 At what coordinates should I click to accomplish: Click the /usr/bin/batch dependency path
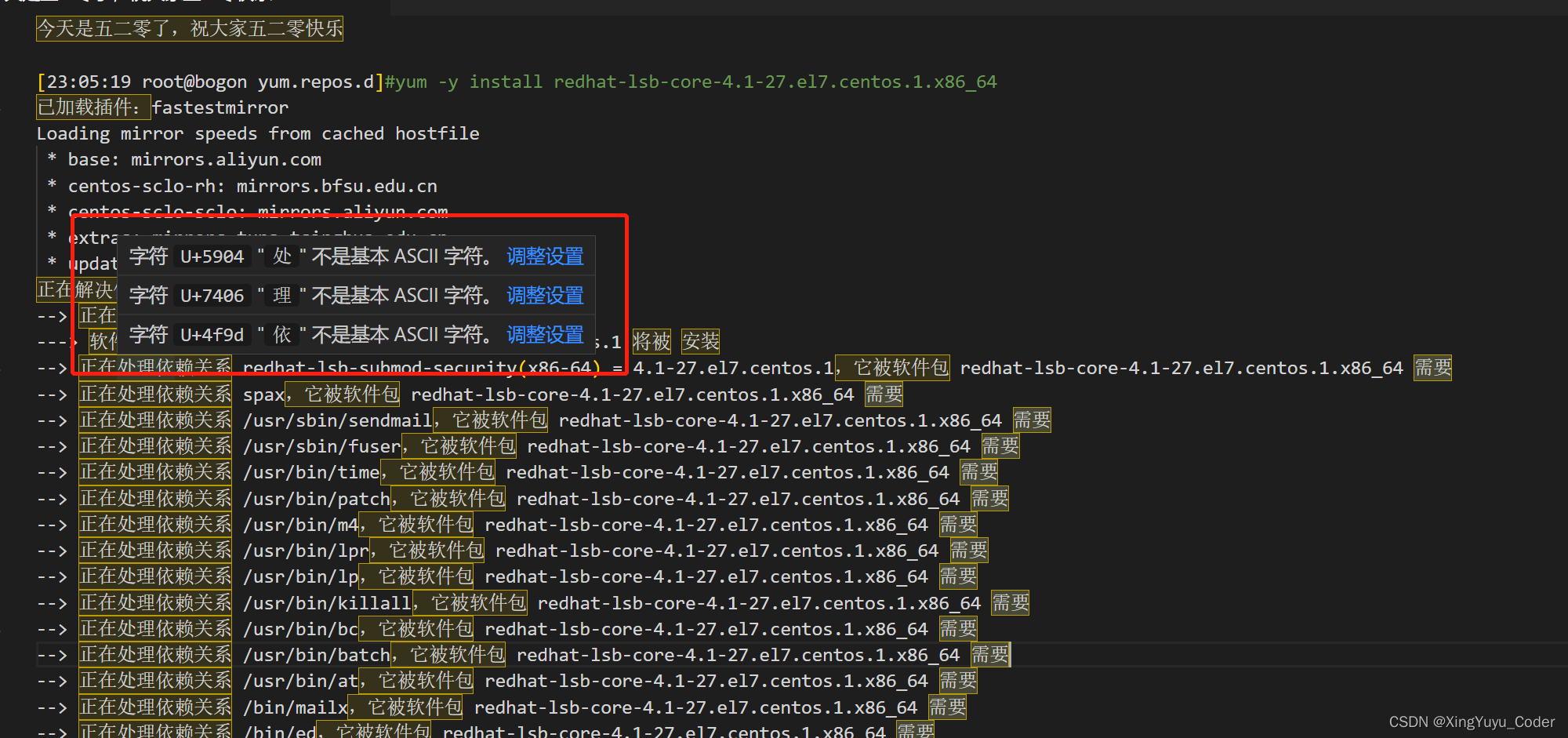click(x=316, y=655)
